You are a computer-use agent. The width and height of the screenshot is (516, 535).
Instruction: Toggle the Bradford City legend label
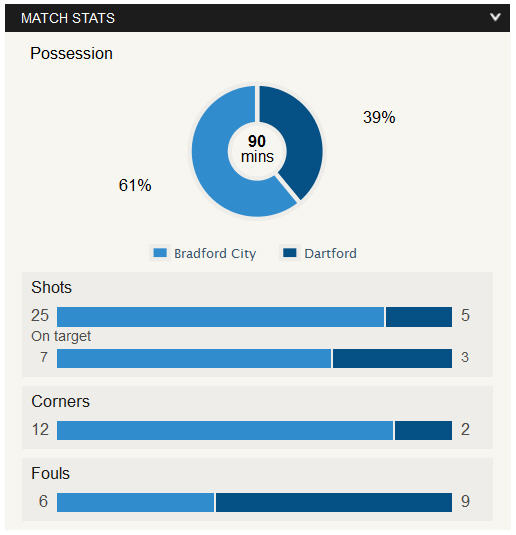pyautogui.click(x=215, y=254)
